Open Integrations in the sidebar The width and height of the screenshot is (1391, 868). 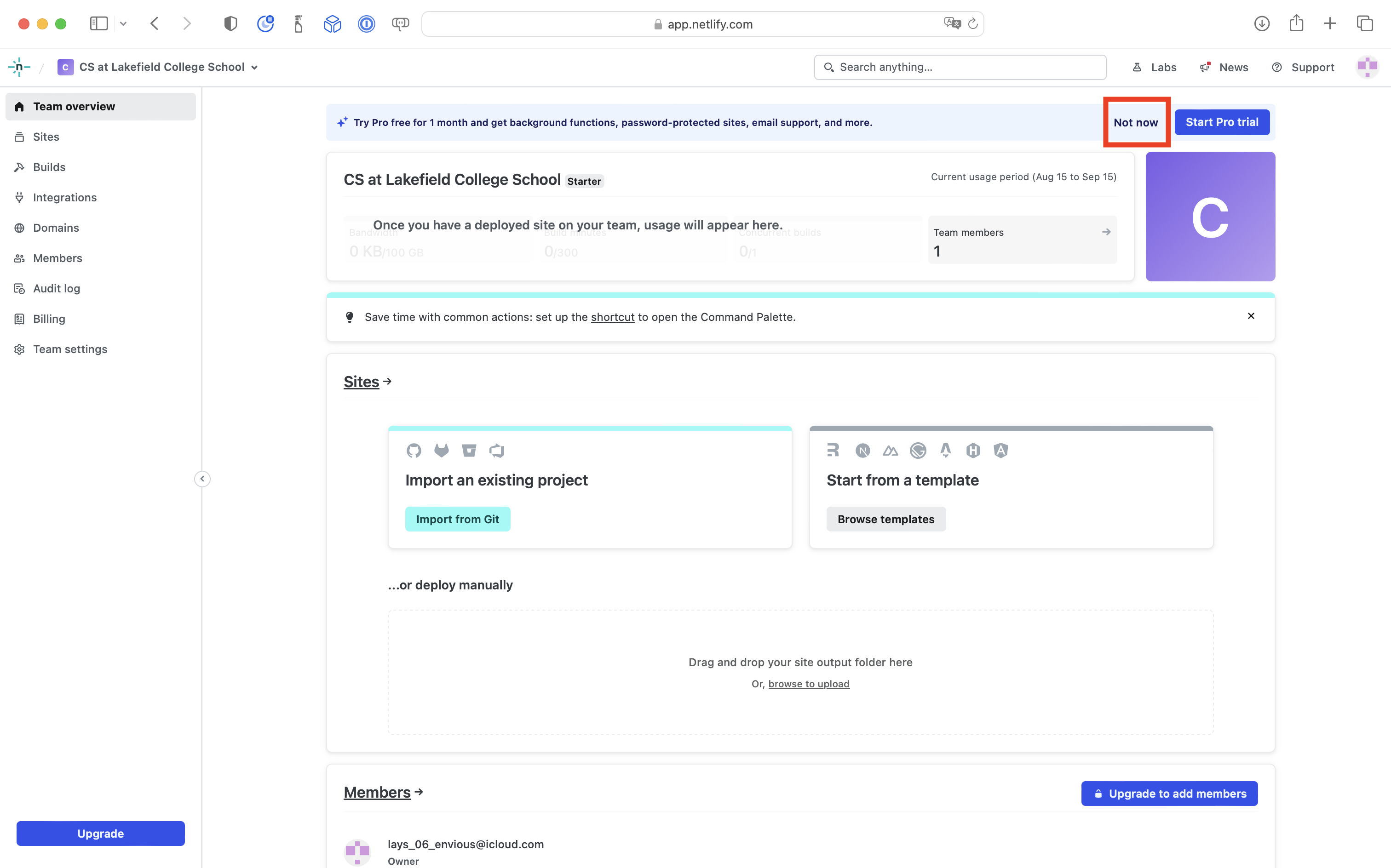[x=100, y=198]
